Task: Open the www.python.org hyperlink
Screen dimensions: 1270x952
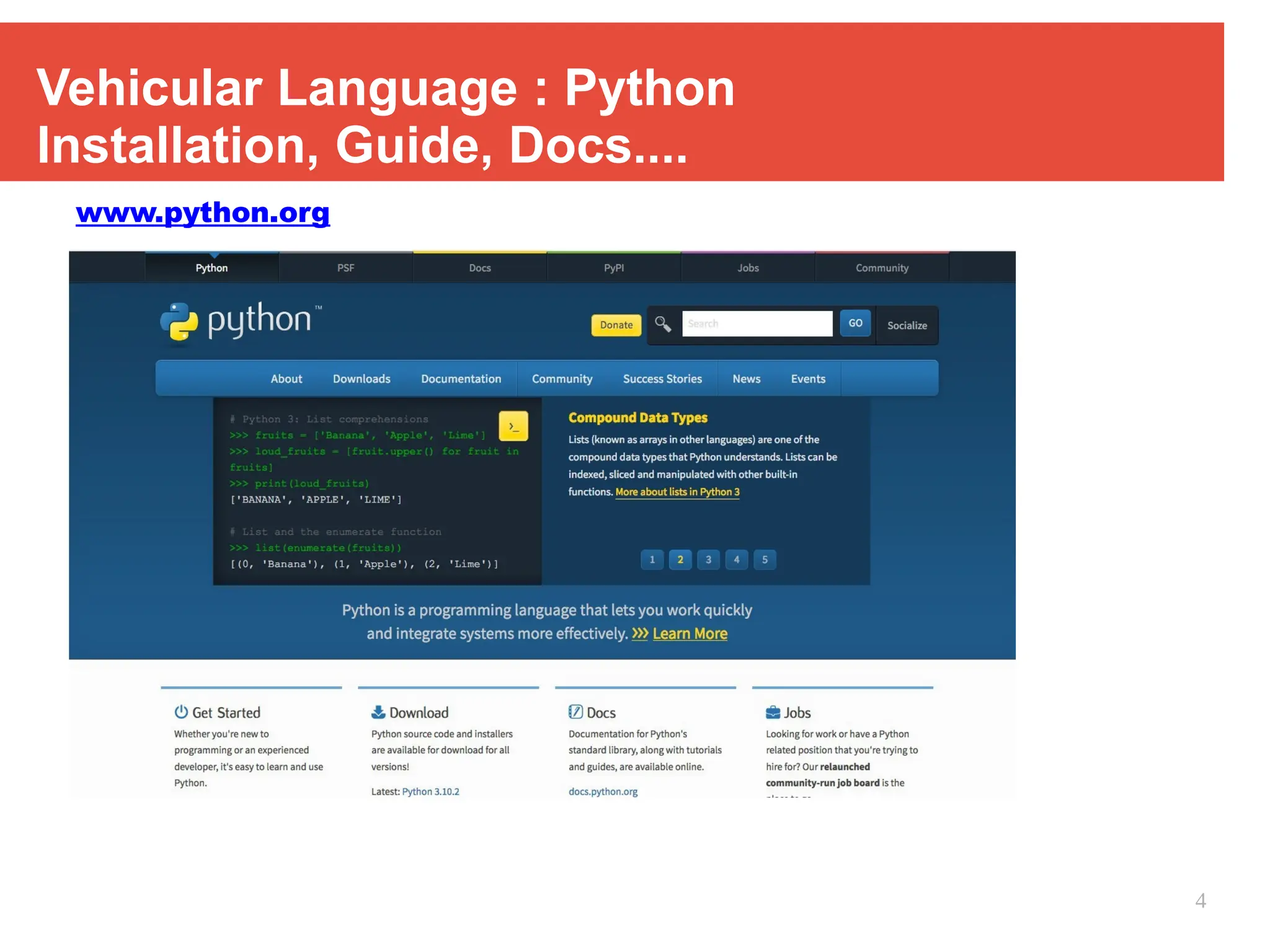Action: click(x=203, y=213)
